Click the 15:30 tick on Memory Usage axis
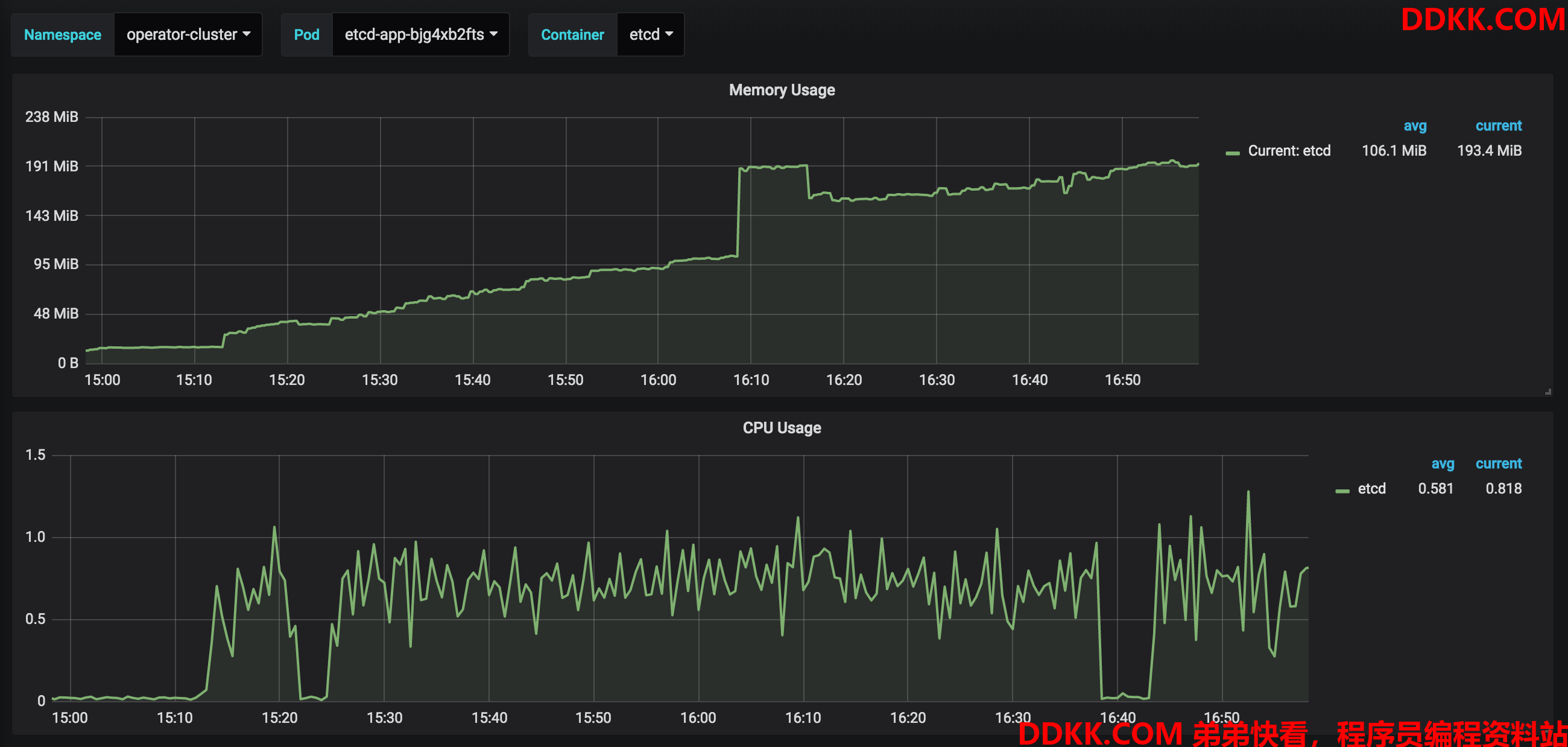The image size is (1568, 747). [x=379, y=381]
